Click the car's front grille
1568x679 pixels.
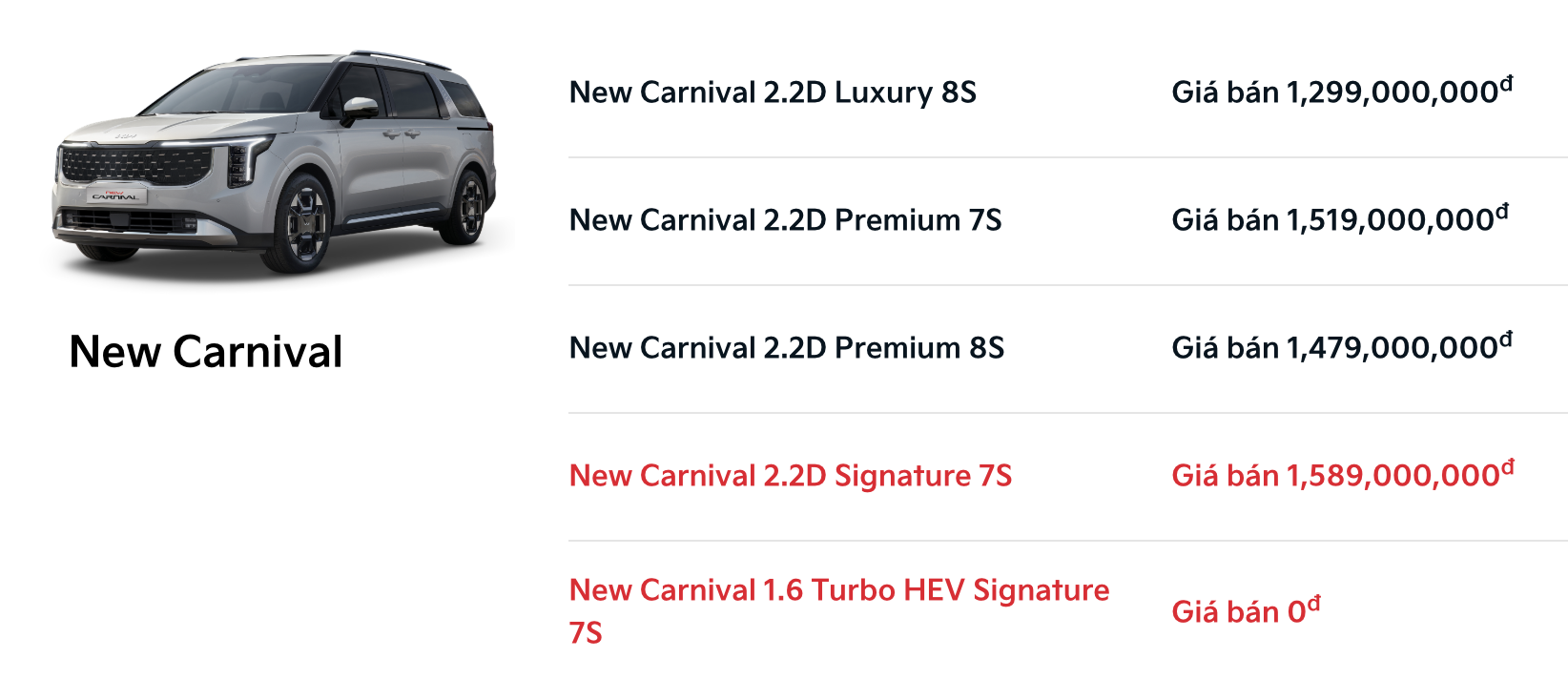[x=134, y=166]
